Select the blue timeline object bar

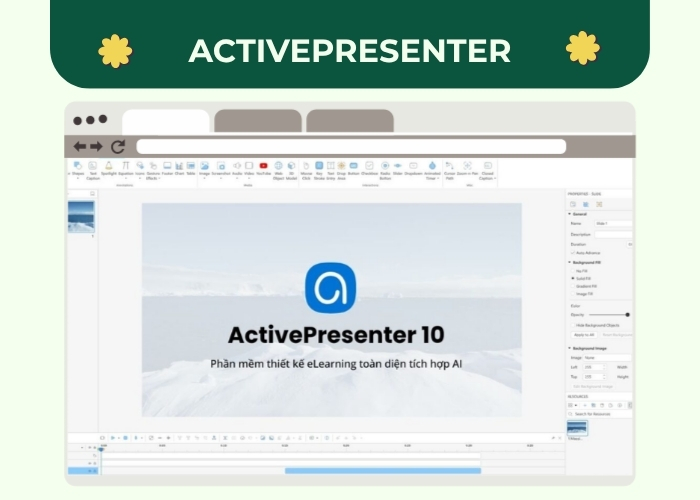[x=383, y=471]
